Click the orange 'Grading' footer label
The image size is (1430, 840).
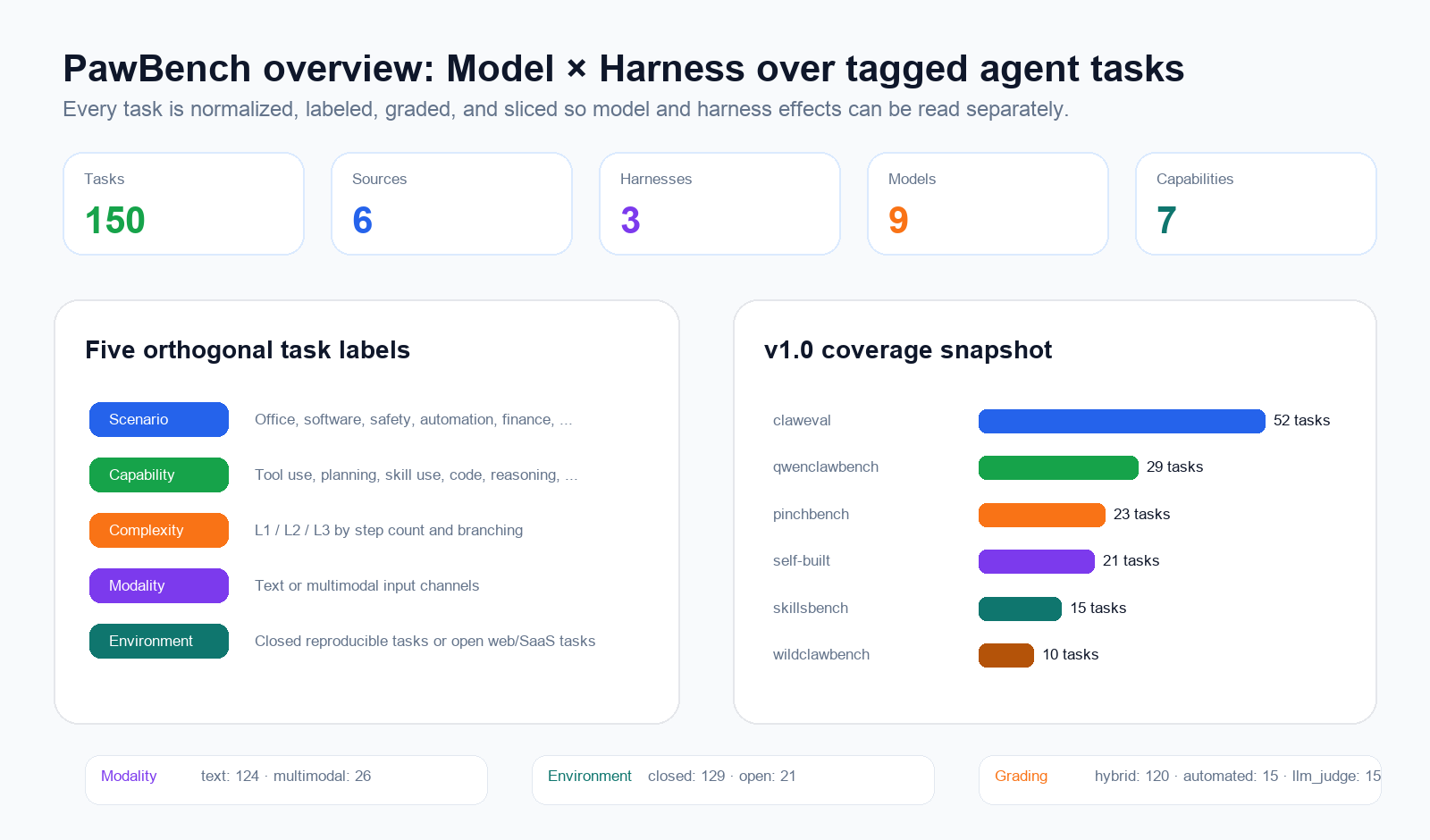1021,776
